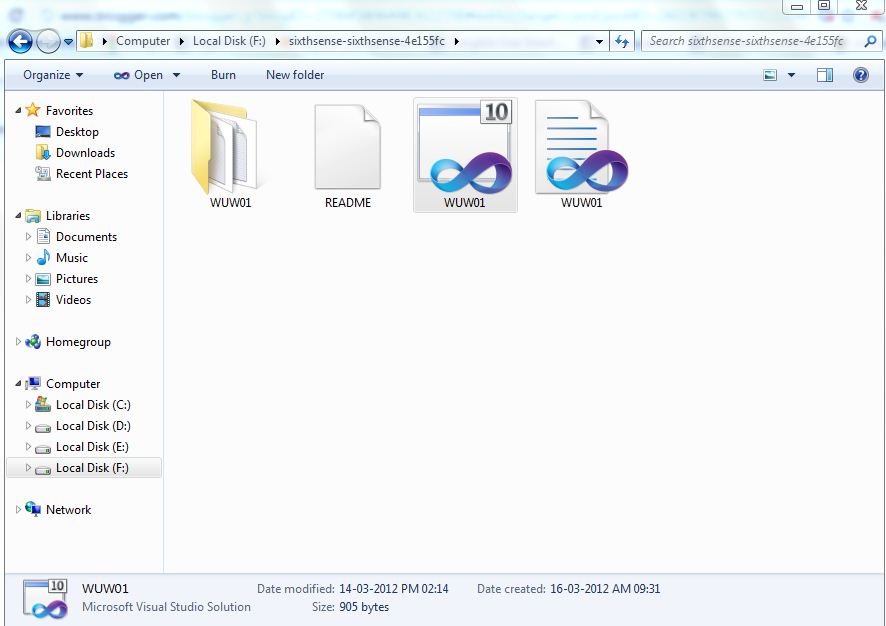Viewport: 886px width, 626px height.
Task: Expand the Documents library
Action: coord(28,237)
